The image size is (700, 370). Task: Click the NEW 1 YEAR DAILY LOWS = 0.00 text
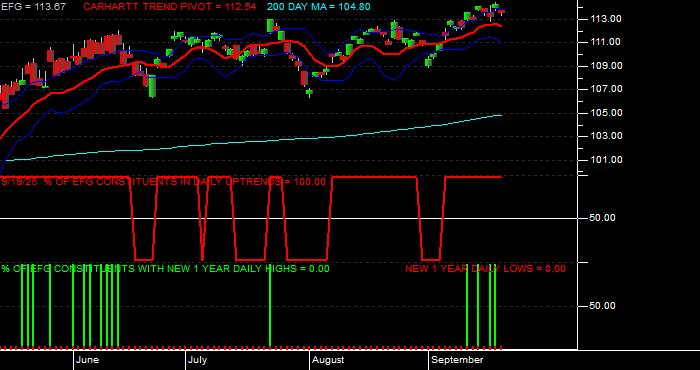point(485,269)
